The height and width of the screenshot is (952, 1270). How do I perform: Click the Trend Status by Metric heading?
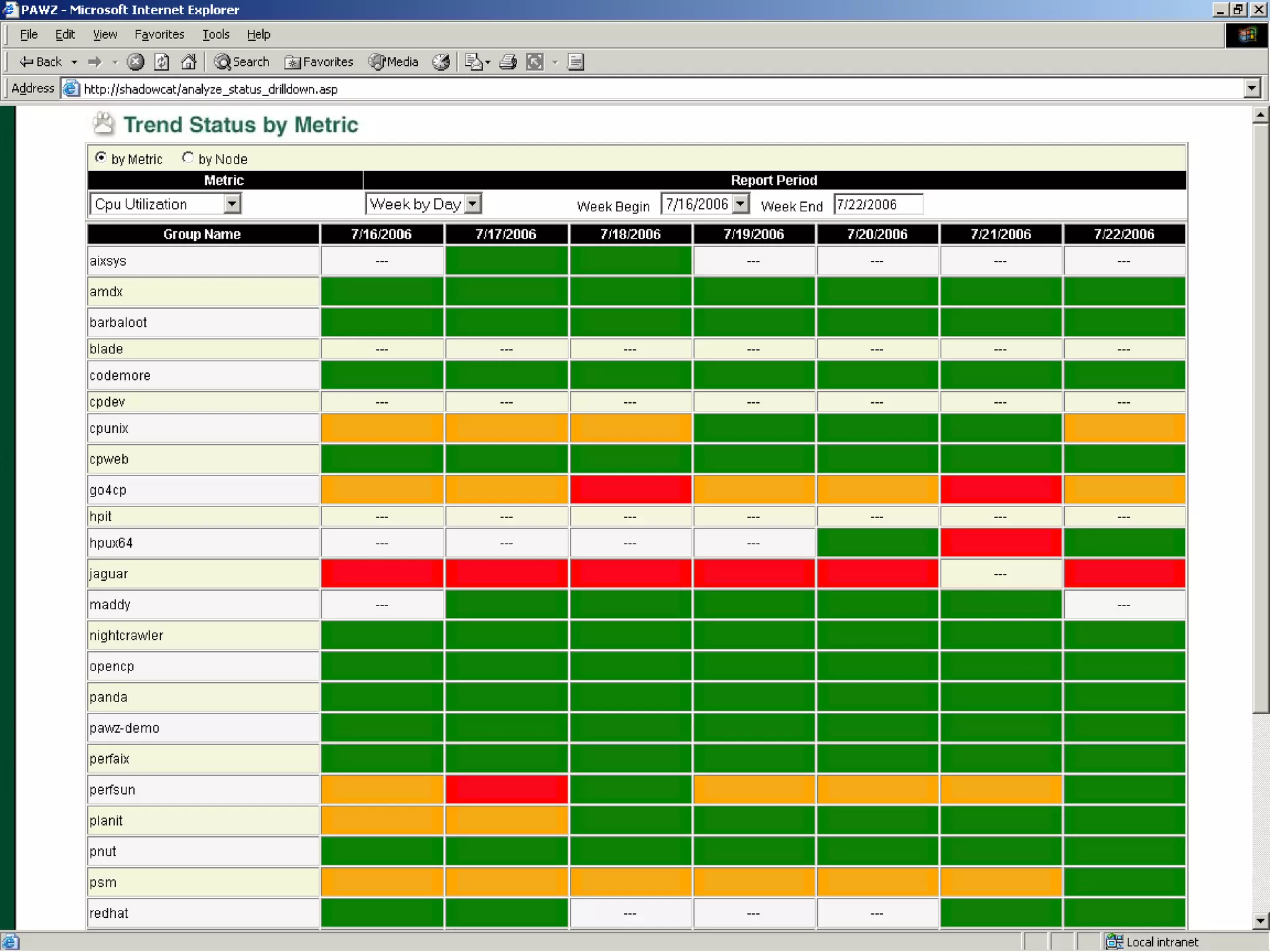(241, 125)
